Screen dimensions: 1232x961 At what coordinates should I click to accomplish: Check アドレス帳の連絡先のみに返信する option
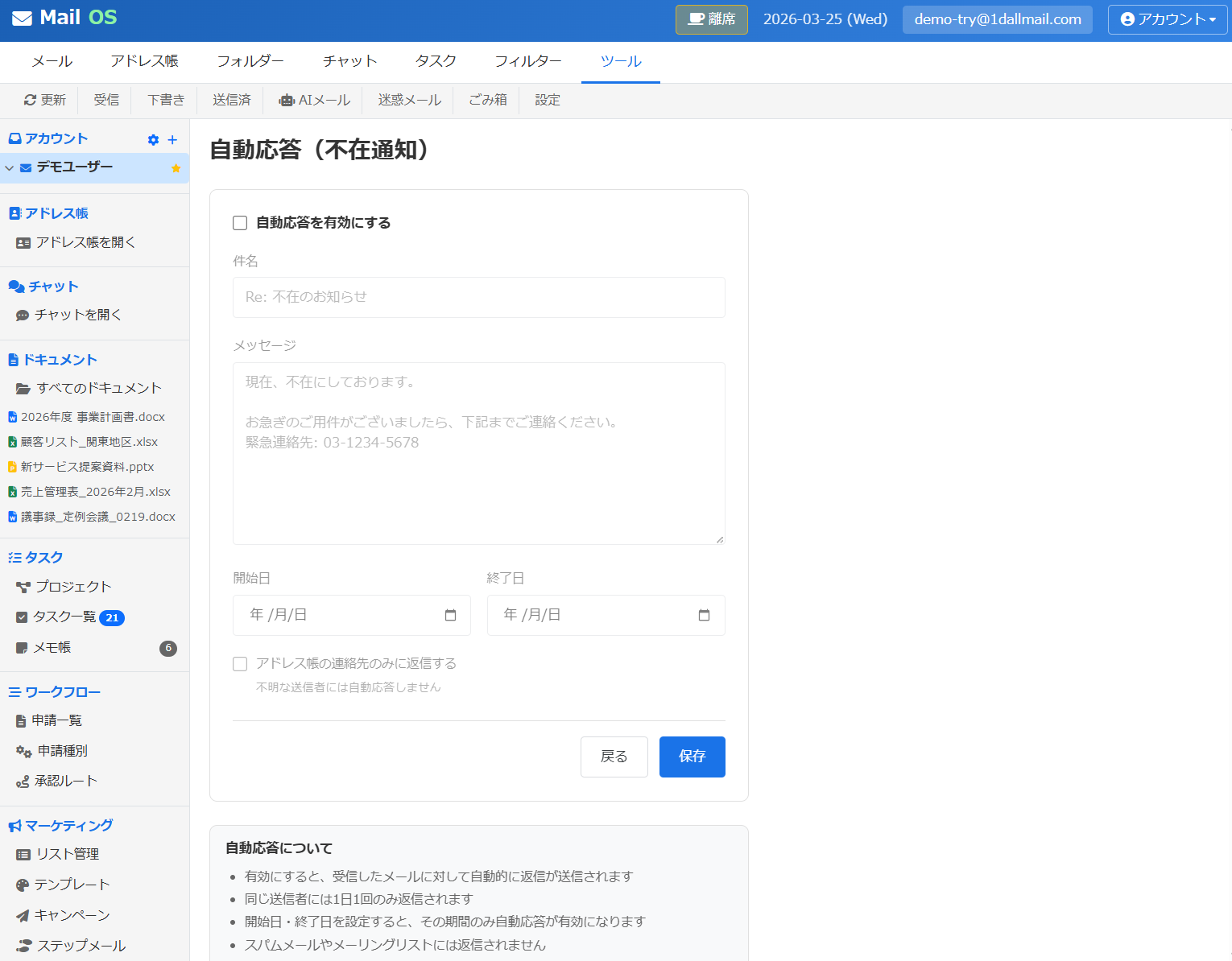point(239,663)
